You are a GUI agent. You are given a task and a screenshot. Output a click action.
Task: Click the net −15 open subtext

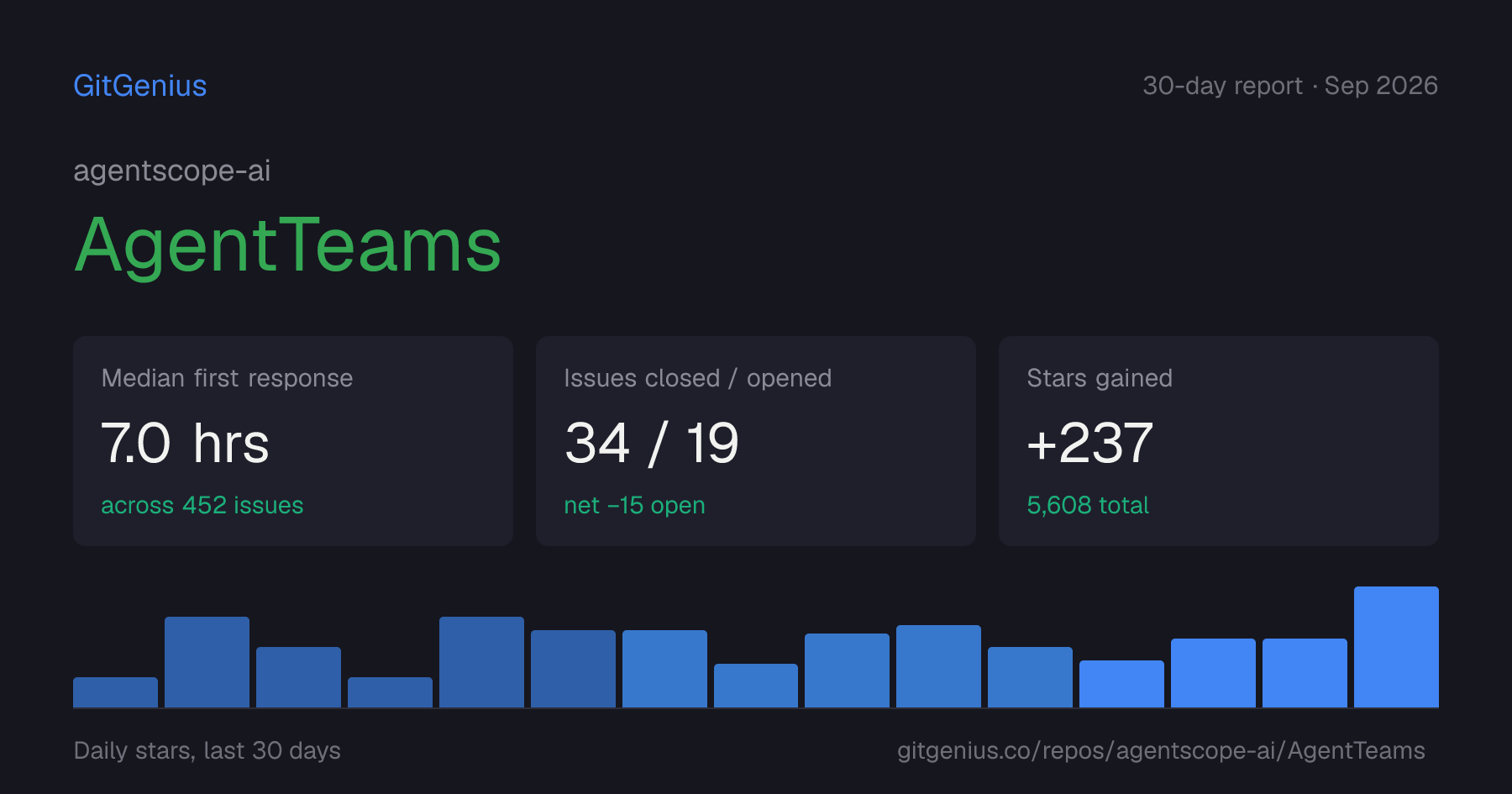coord(635,505)
